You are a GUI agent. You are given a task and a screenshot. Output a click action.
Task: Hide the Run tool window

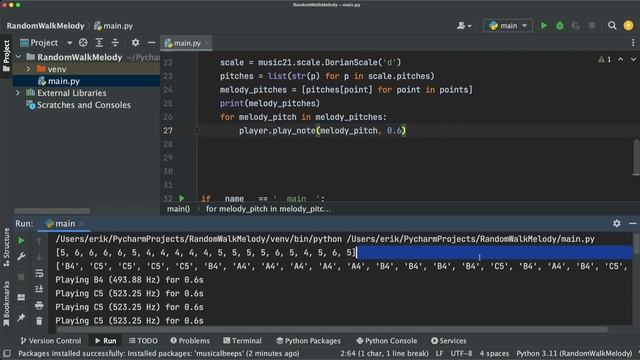coord(633,223)
